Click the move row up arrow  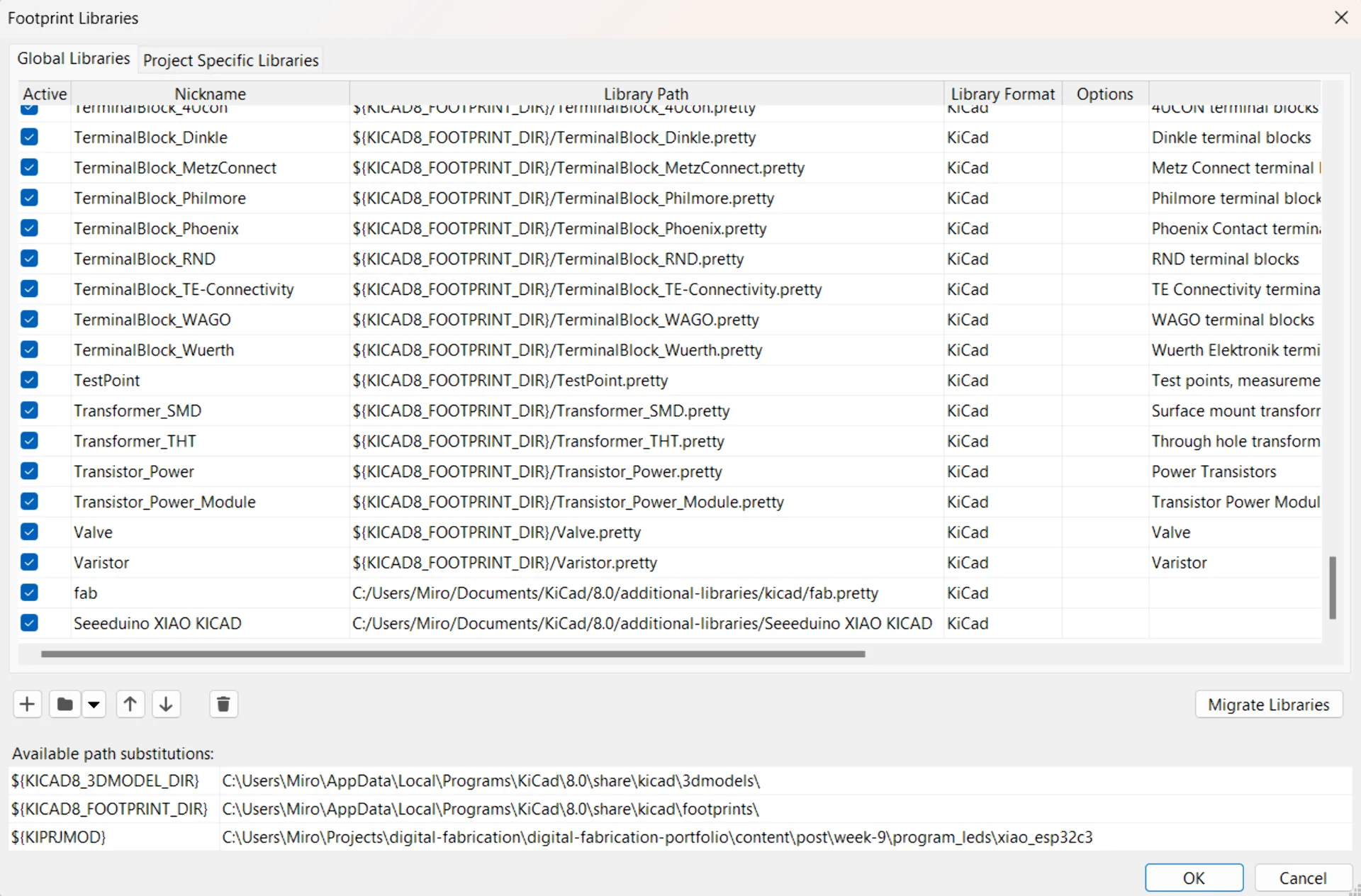pyautogui.click(x=130, y=704)
